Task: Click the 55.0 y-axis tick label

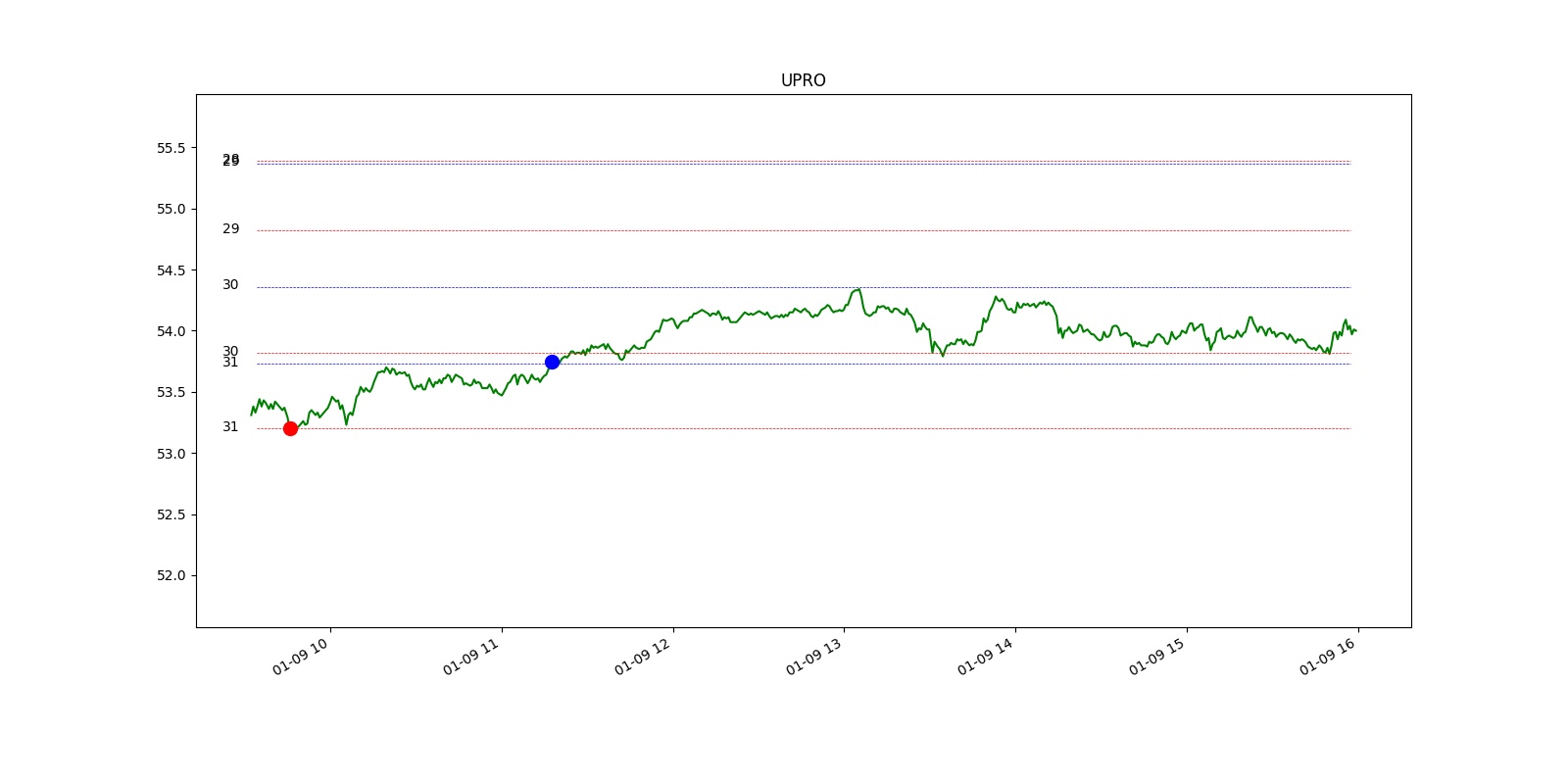Action: pos(171,209)
